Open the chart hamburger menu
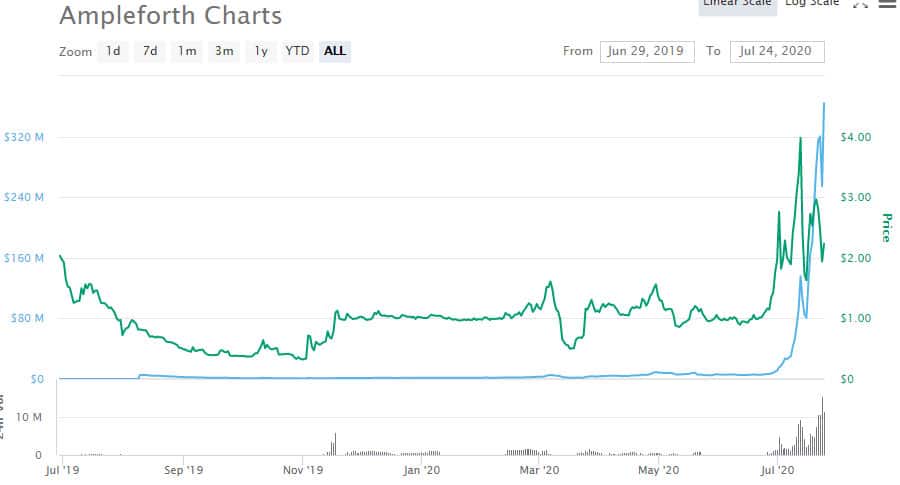The height and width of the screenshot is (485, 900). (887, 4)
